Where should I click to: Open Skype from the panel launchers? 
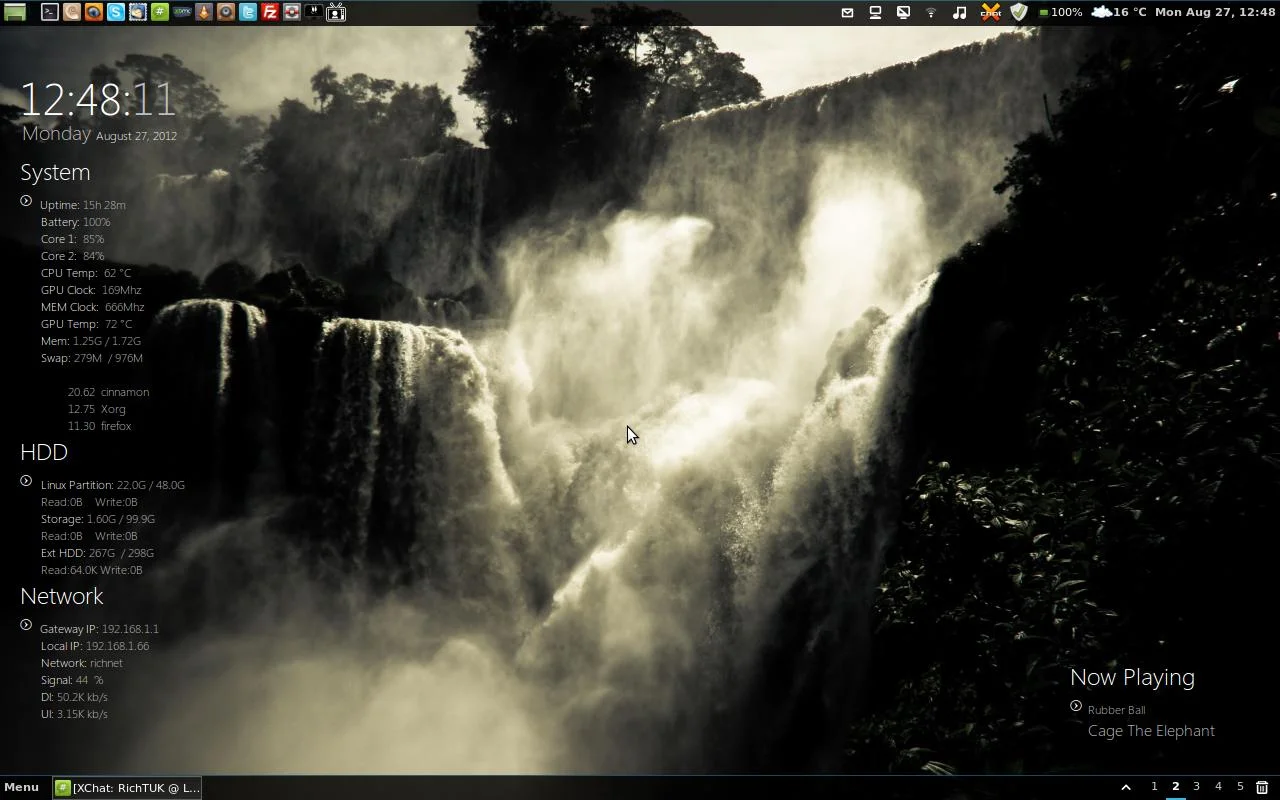coord(116,12)
